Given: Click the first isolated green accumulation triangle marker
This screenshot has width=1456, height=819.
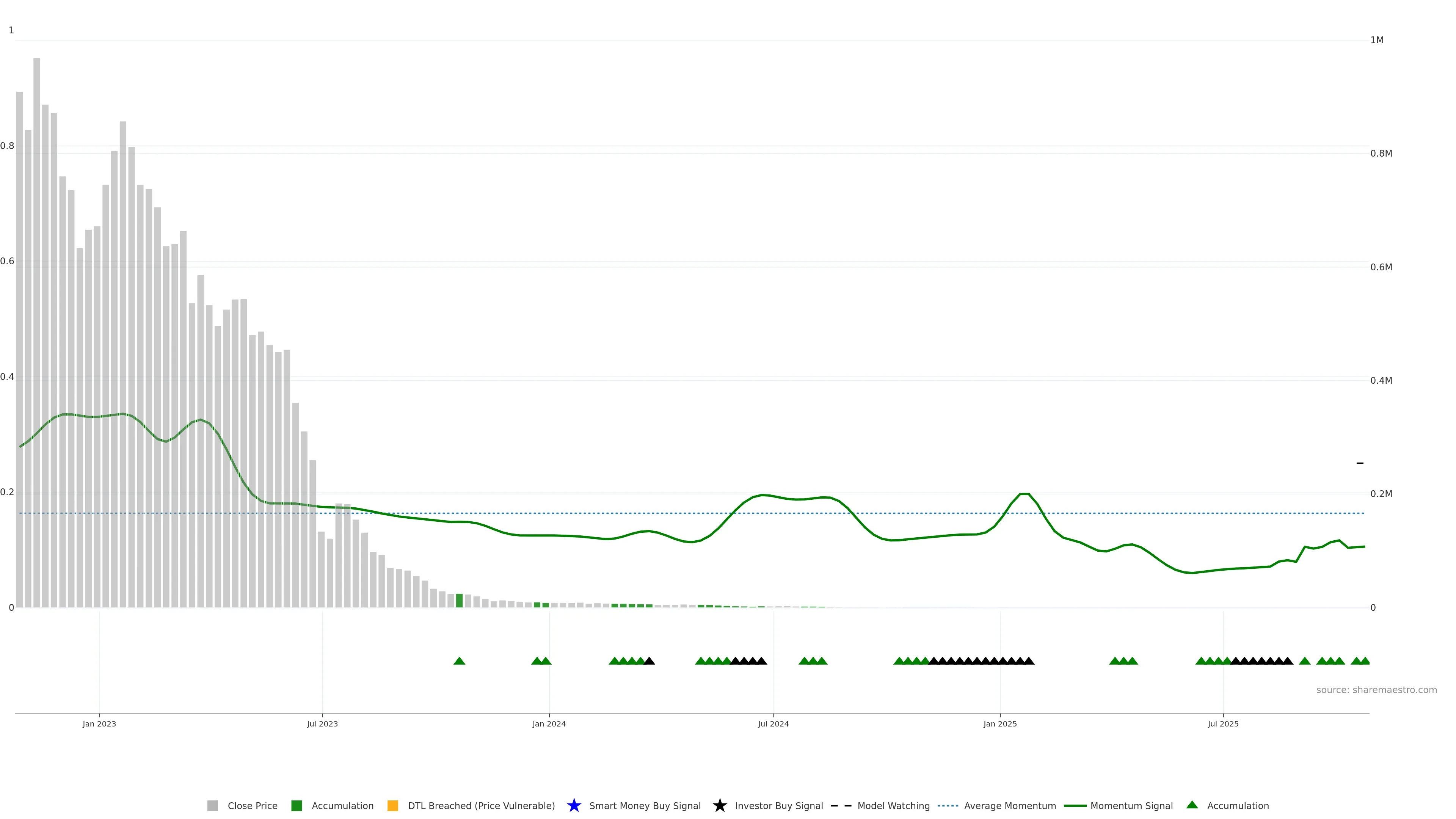Looking at the screenshot, I should point(459,661).
